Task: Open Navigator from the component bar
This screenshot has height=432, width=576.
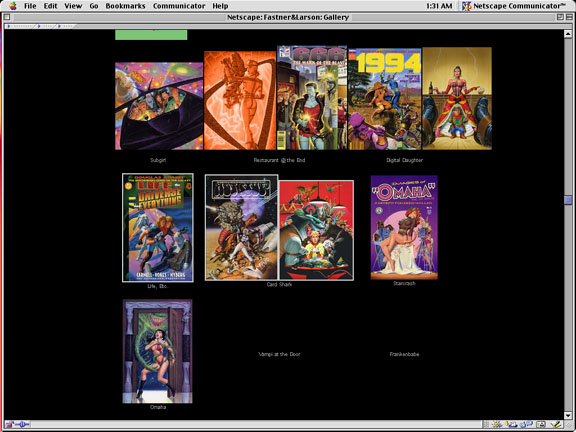Action: [497, 425]
